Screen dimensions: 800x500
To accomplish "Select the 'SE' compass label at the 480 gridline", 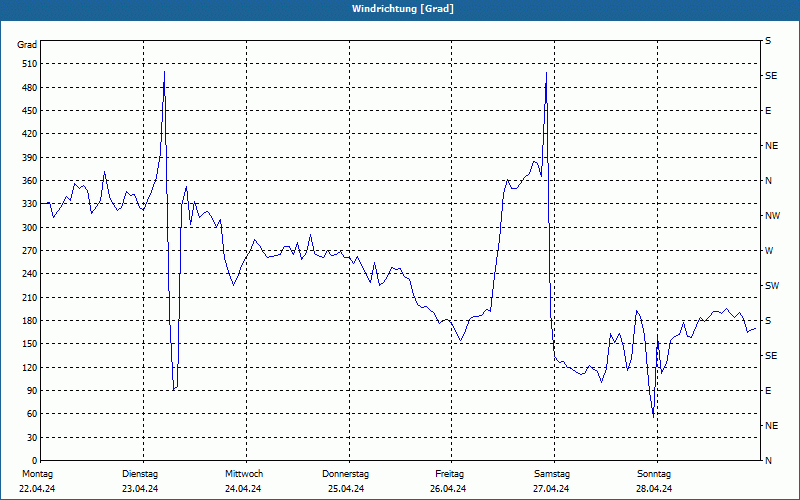I will pyautogui.click(x=771, y=76).
